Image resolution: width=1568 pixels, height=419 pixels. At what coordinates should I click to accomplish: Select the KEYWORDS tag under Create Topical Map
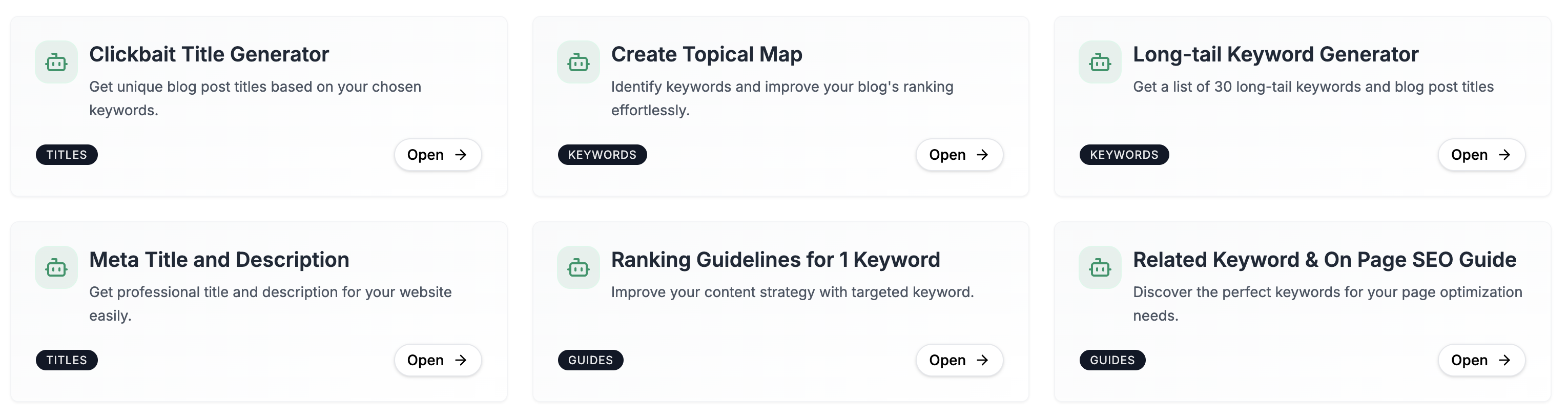point(602,155)
